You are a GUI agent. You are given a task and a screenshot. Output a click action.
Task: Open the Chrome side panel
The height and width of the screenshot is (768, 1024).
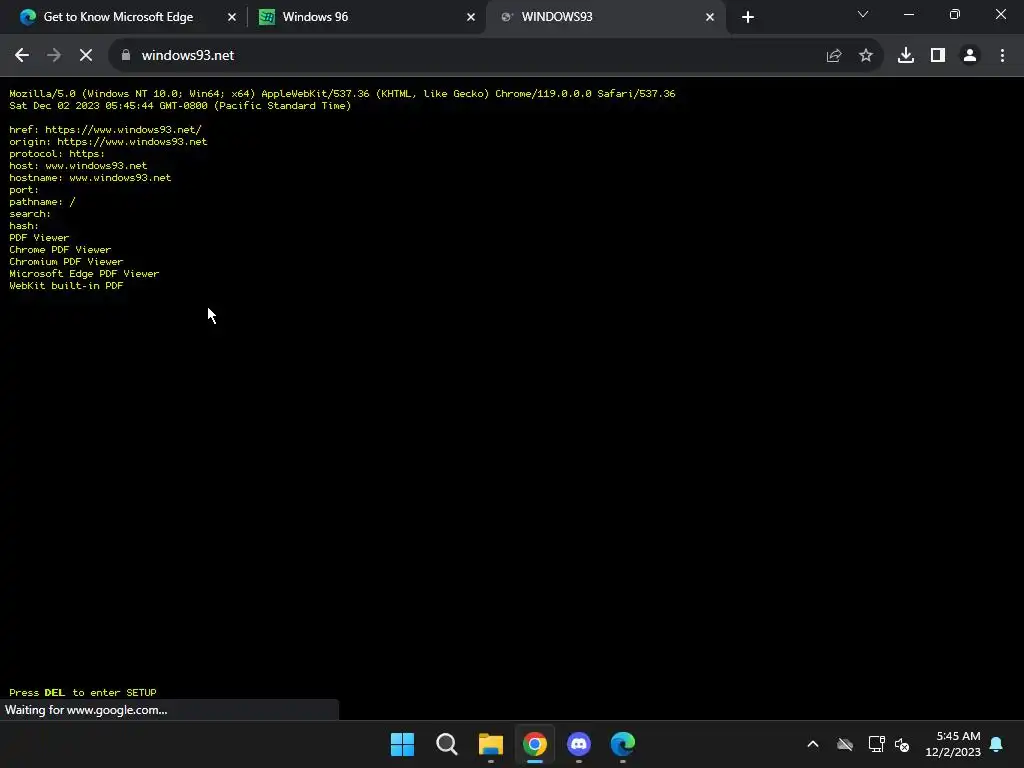938,56
